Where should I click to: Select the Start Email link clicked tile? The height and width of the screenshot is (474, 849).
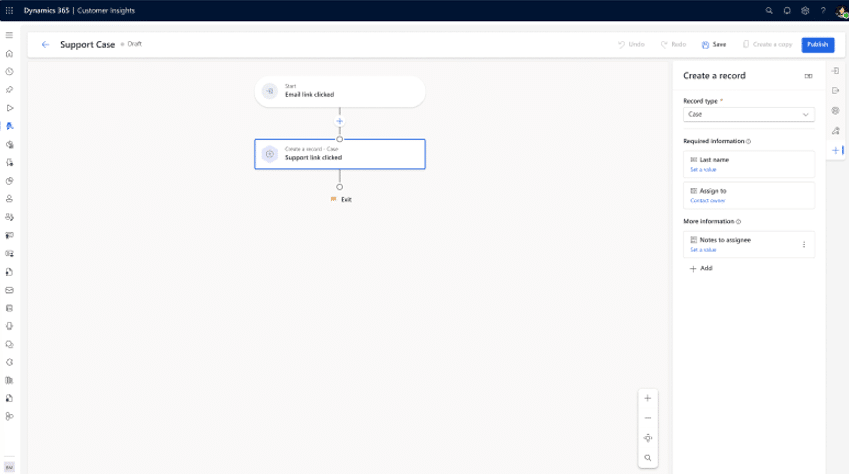(339, 91)
